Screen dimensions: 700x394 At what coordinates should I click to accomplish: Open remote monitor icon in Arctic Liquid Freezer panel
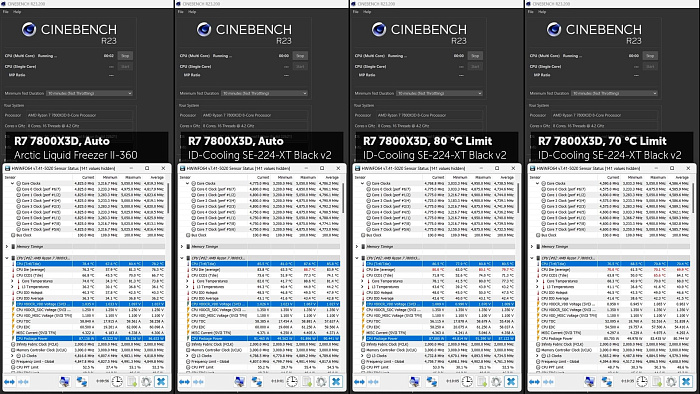(64, 382)
